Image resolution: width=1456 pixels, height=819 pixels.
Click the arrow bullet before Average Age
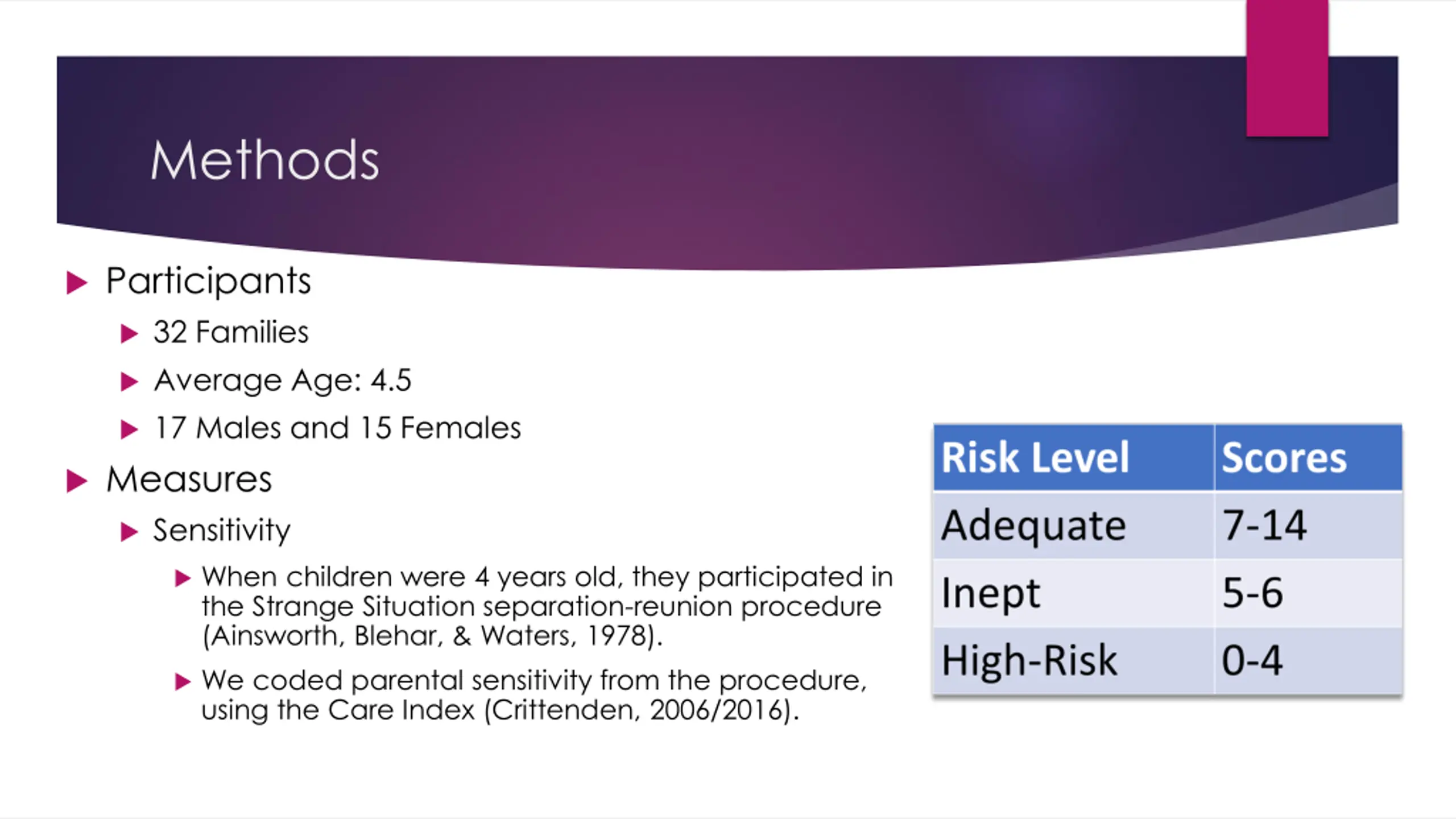point(130,381)
